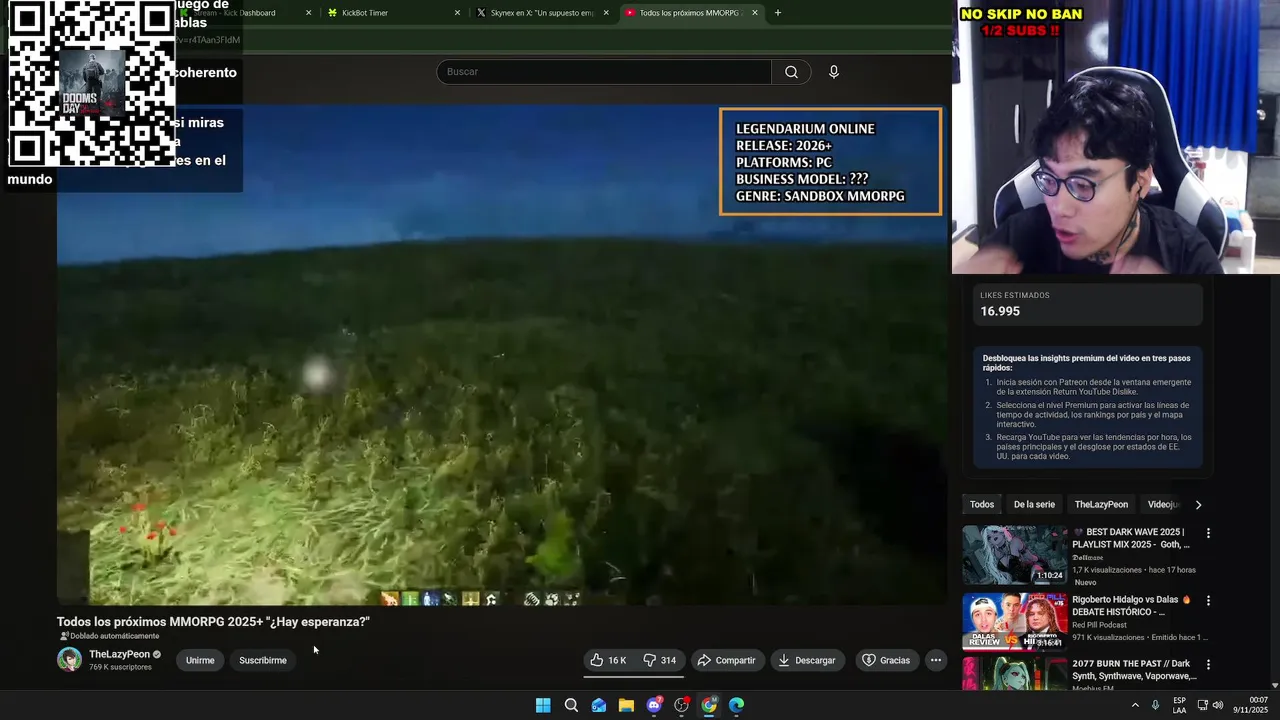Click the Suscribirme button
Viewport: 1280px width, 720px height.
(263, 660)
